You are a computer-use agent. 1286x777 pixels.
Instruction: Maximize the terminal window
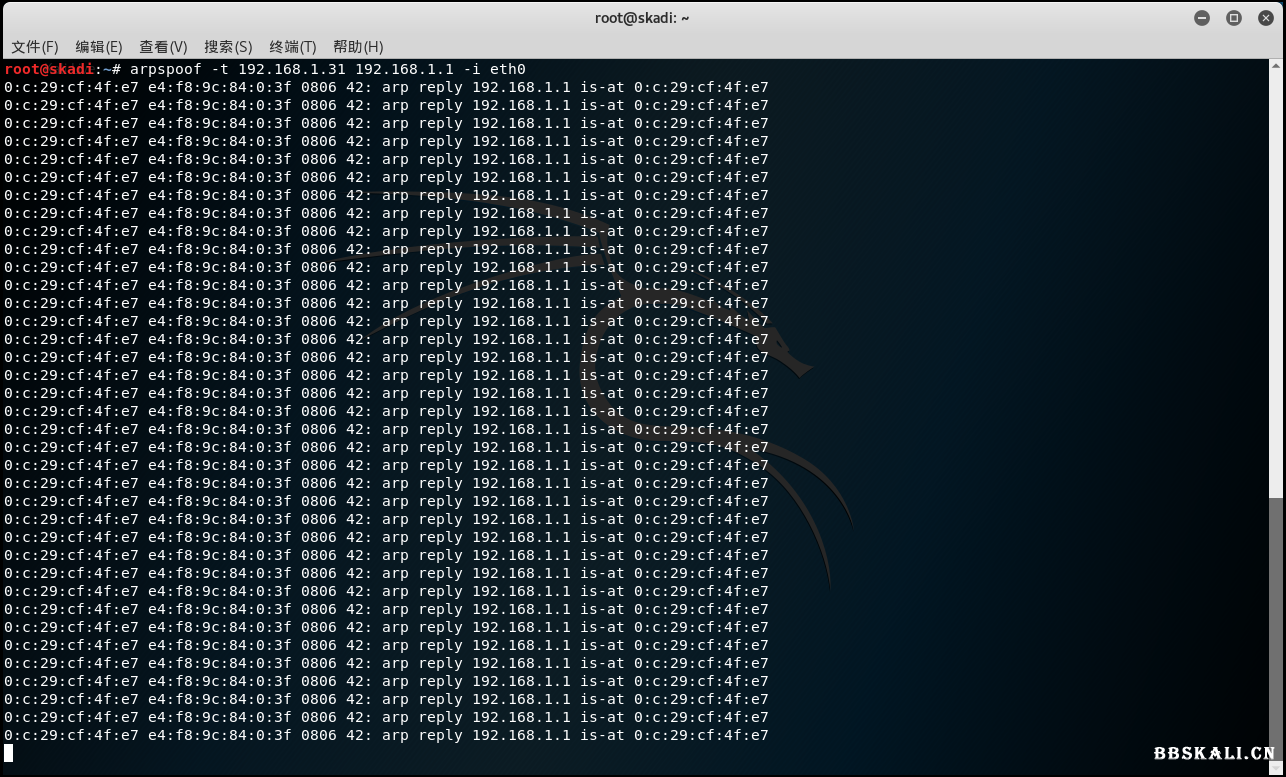coord(1234,18)
